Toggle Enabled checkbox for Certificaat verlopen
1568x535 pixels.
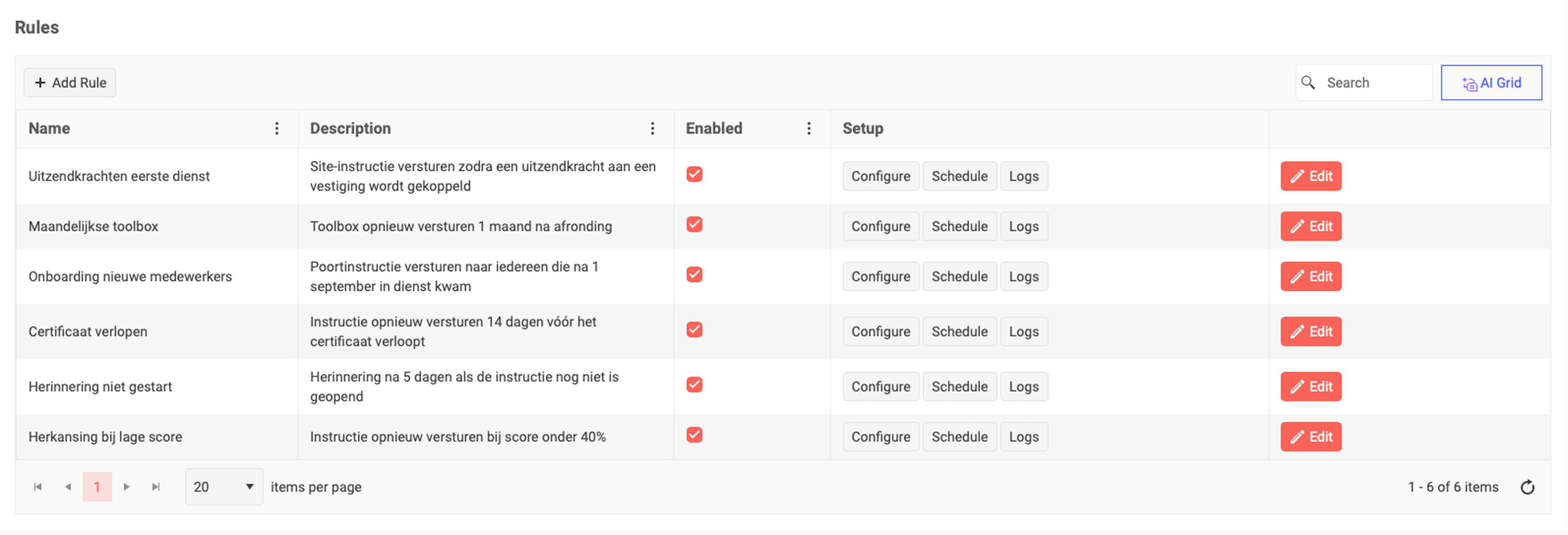tap(694, 330)
